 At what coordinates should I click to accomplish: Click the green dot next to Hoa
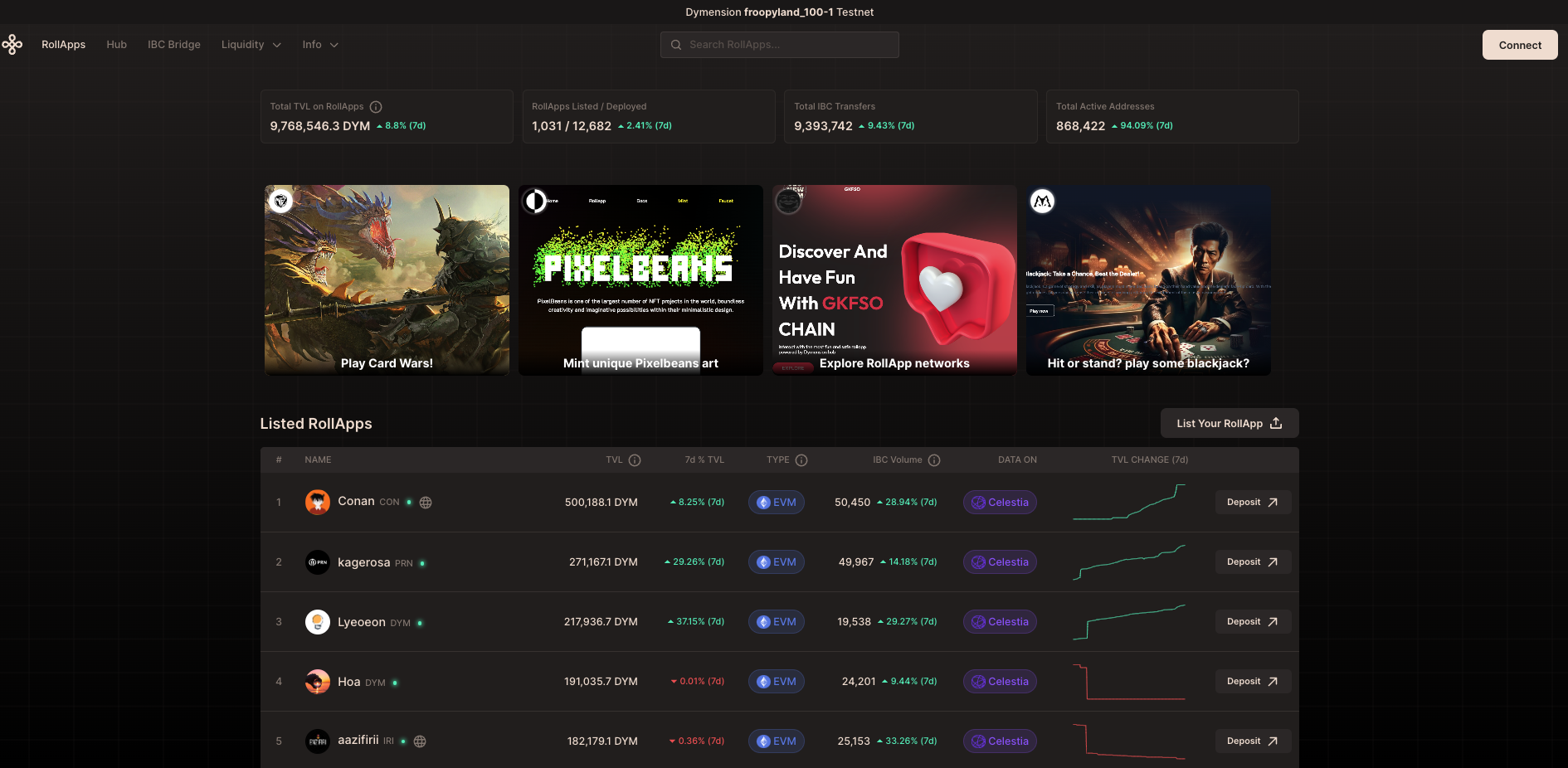[394, 682]
